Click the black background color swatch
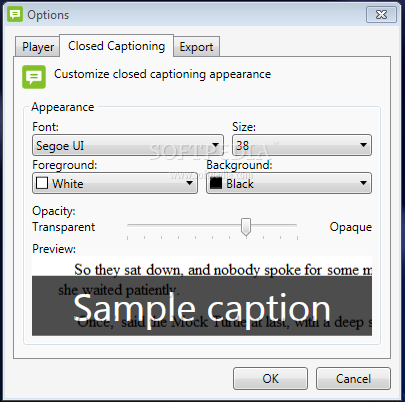 pos(216,183)
